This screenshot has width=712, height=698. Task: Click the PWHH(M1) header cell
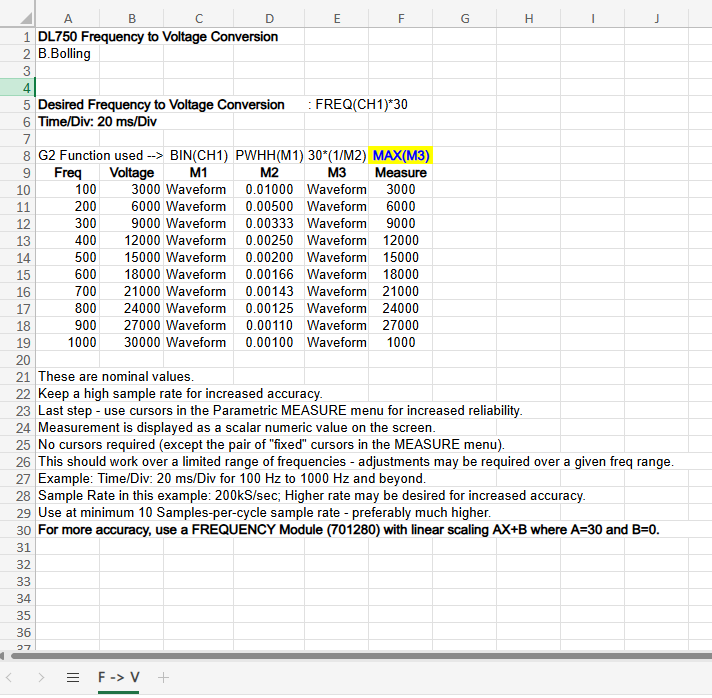pyautogui.click(x=268, y=155)
